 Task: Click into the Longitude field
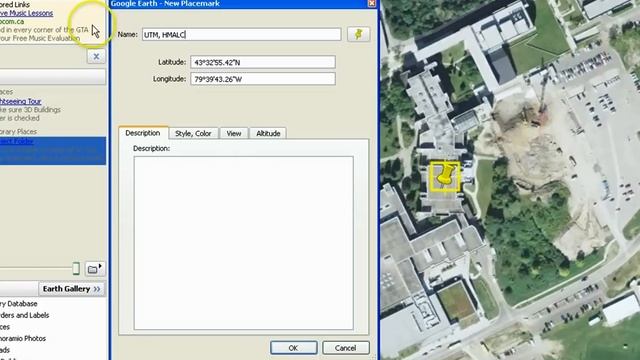coord(263,79)
